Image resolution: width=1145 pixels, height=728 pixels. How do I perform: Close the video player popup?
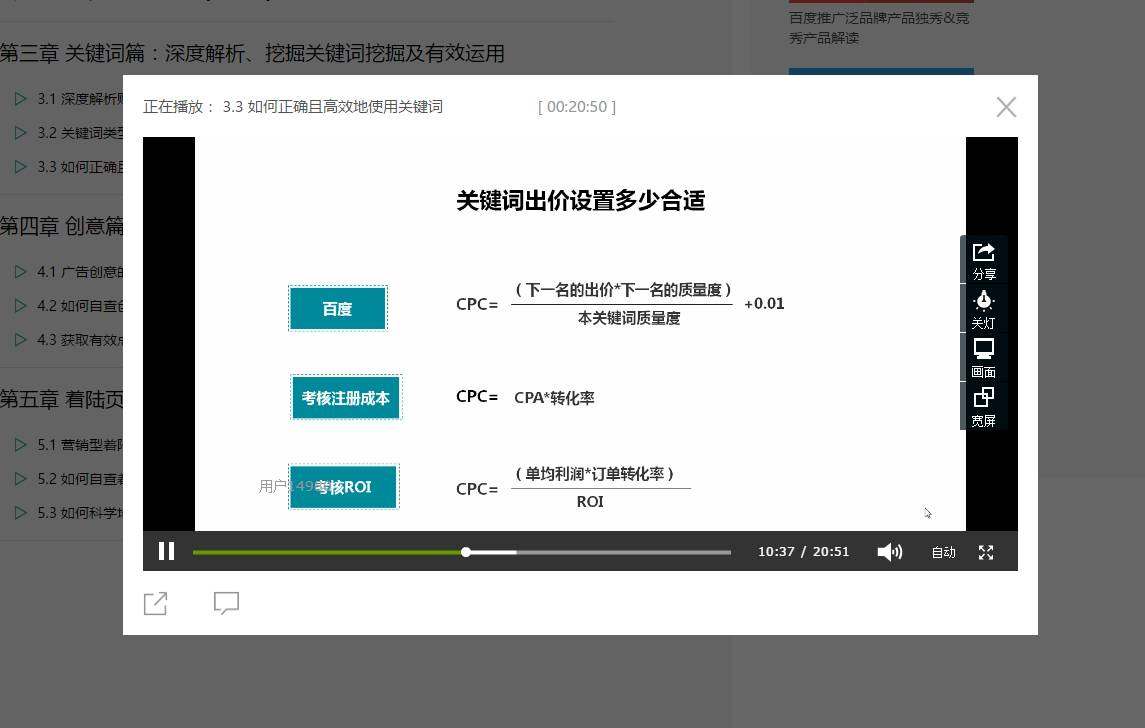point(1006,107)
